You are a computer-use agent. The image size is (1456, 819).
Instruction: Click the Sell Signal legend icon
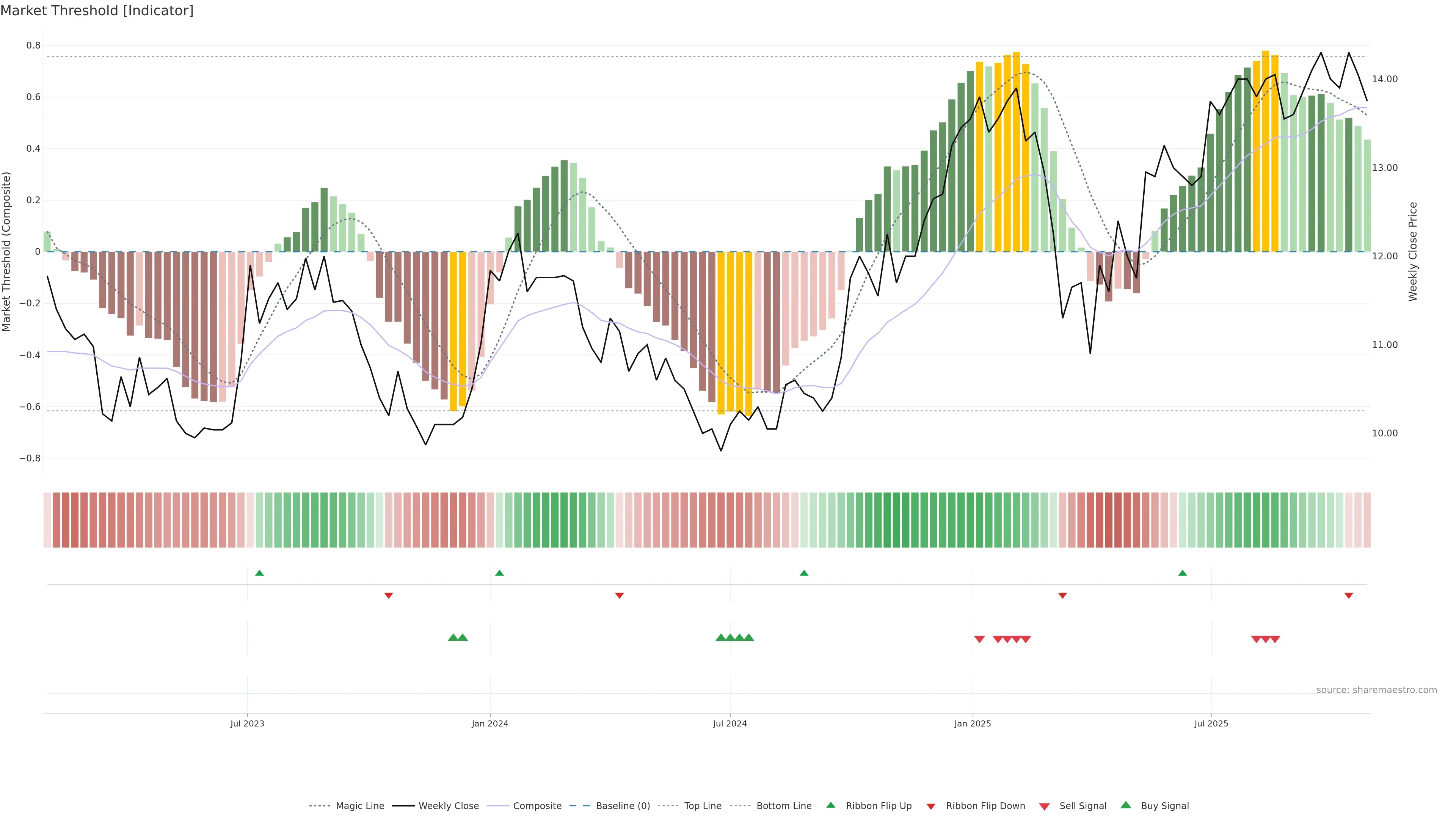[1044, 806]
